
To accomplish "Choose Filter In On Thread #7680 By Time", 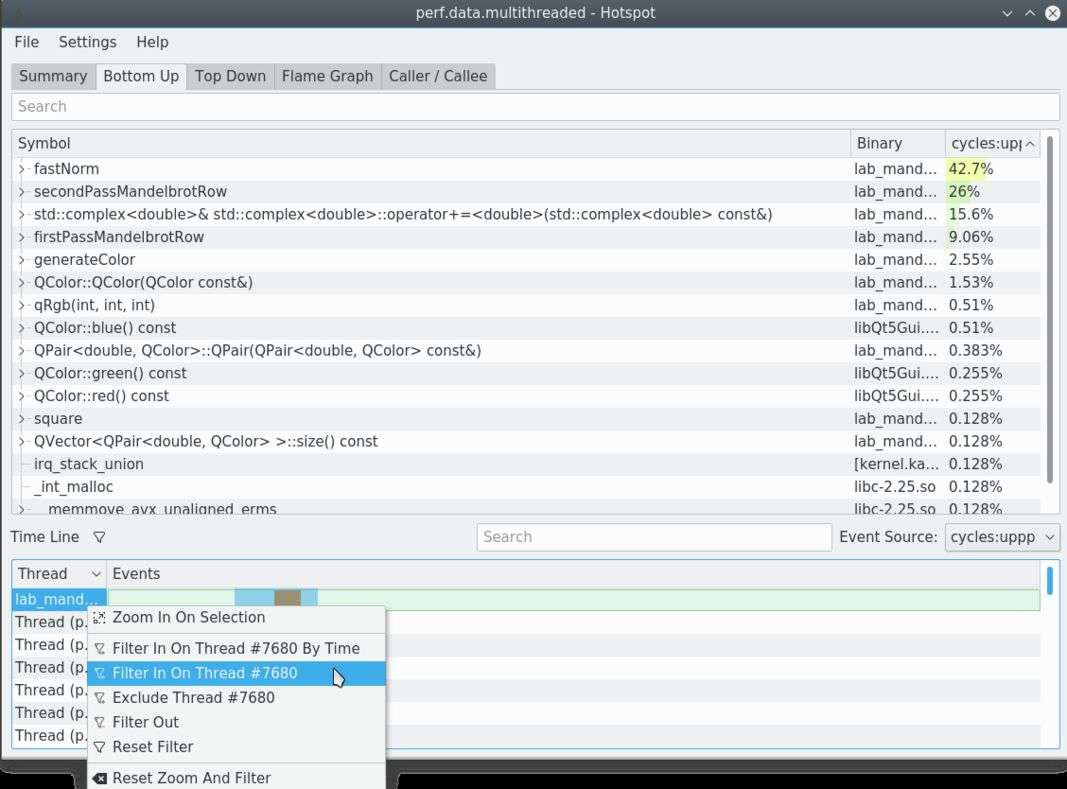I will [x=235, y=648].
